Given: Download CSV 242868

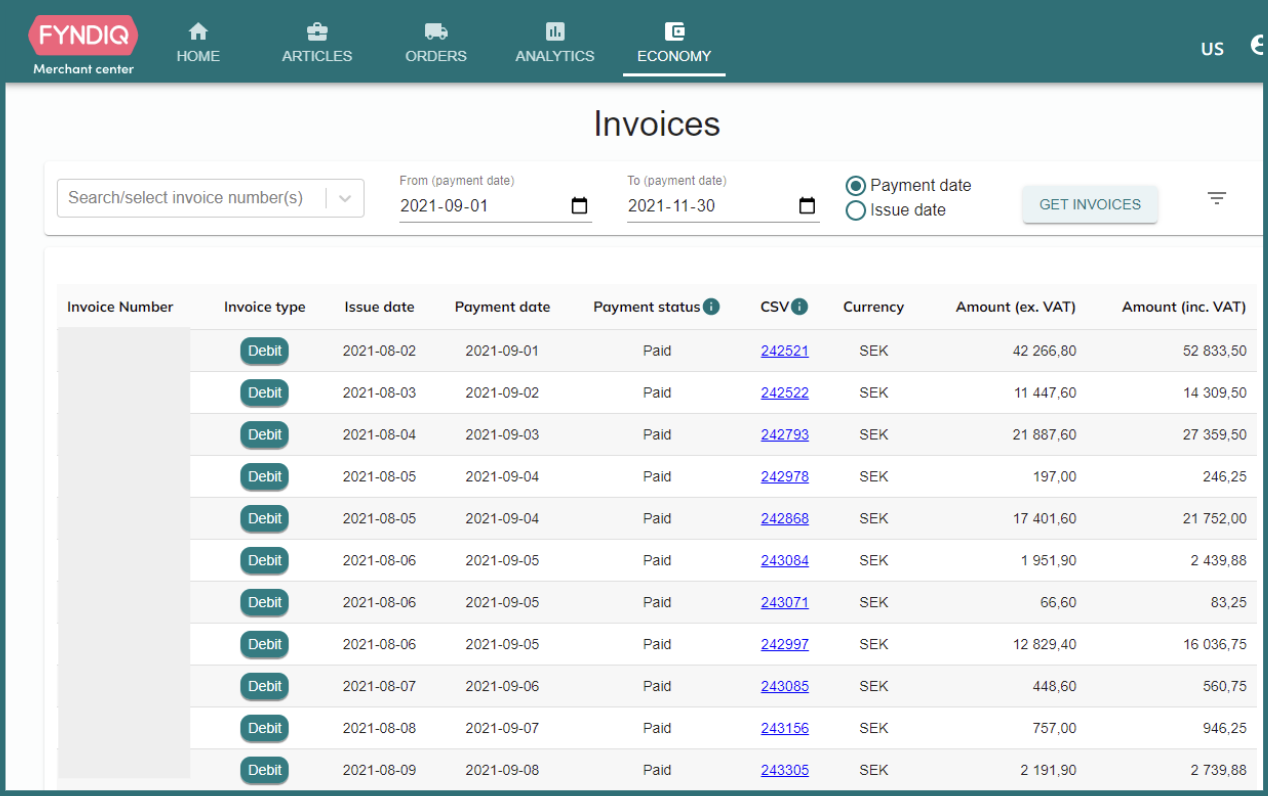Looking at the screenshot, I should (785, 519).
